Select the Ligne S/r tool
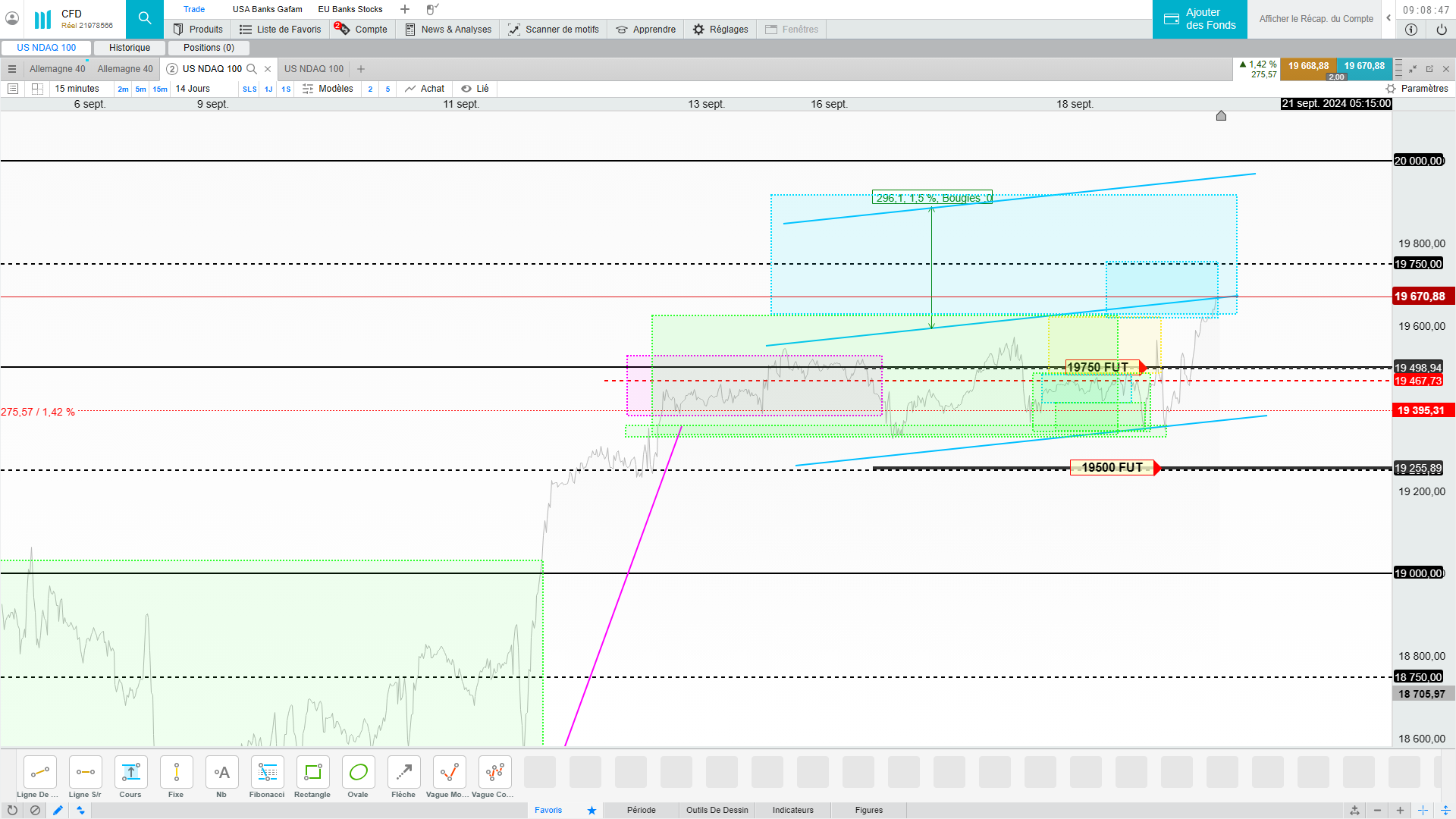1456x819 pixels. (85, 773)
